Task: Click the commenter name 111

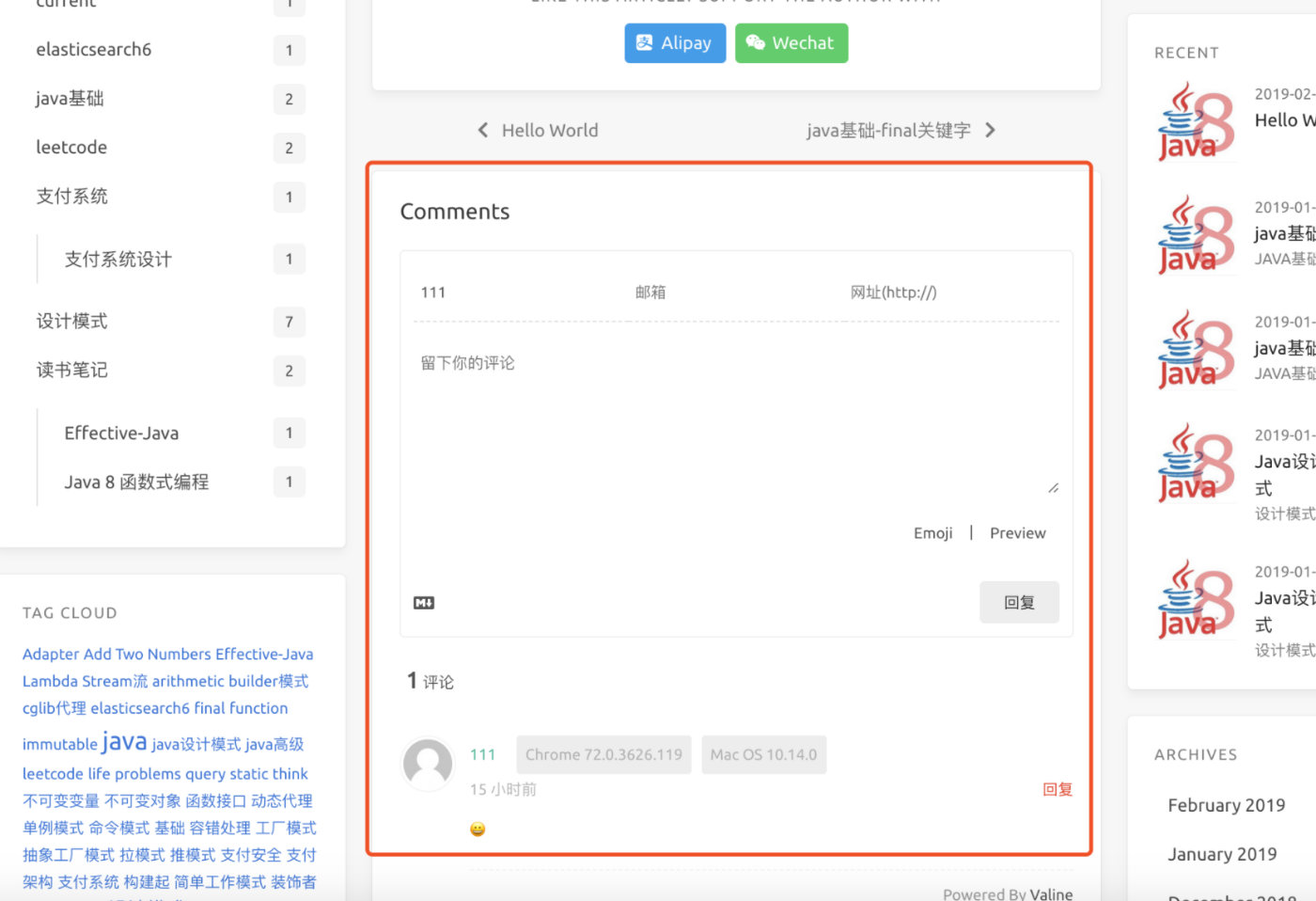Action: point(482,754)
